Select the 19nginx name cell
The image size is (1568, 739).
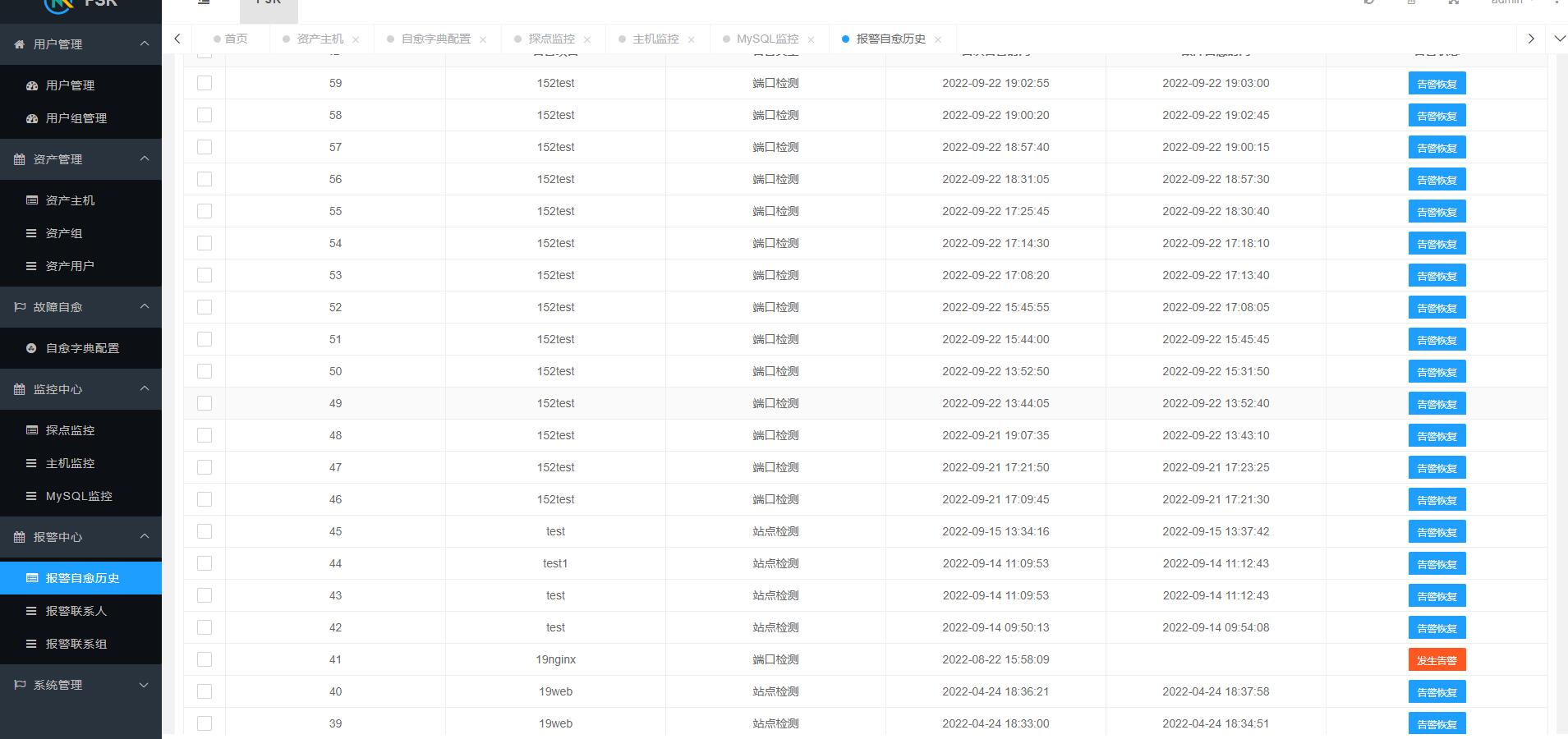[x=556, y=659]
